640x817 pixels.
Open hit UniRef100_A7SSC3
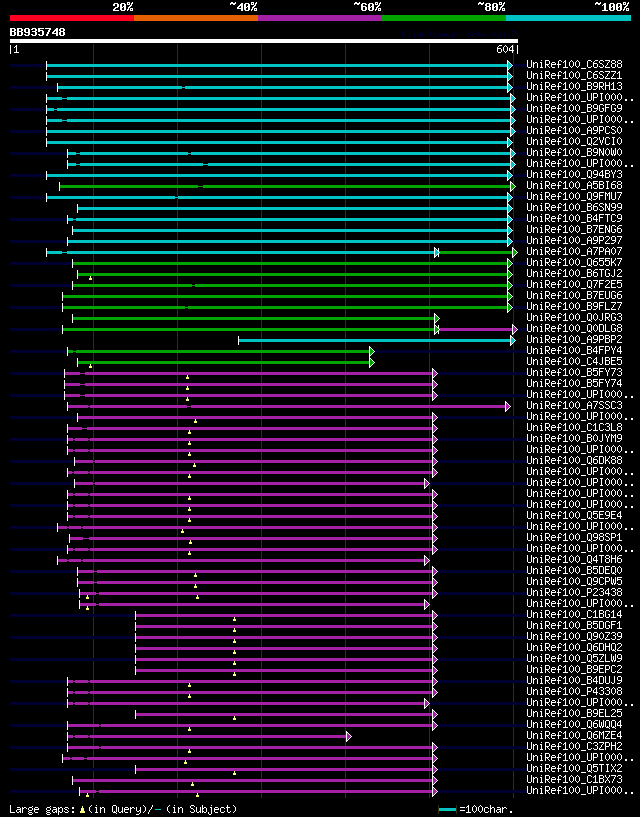[574, 405]
